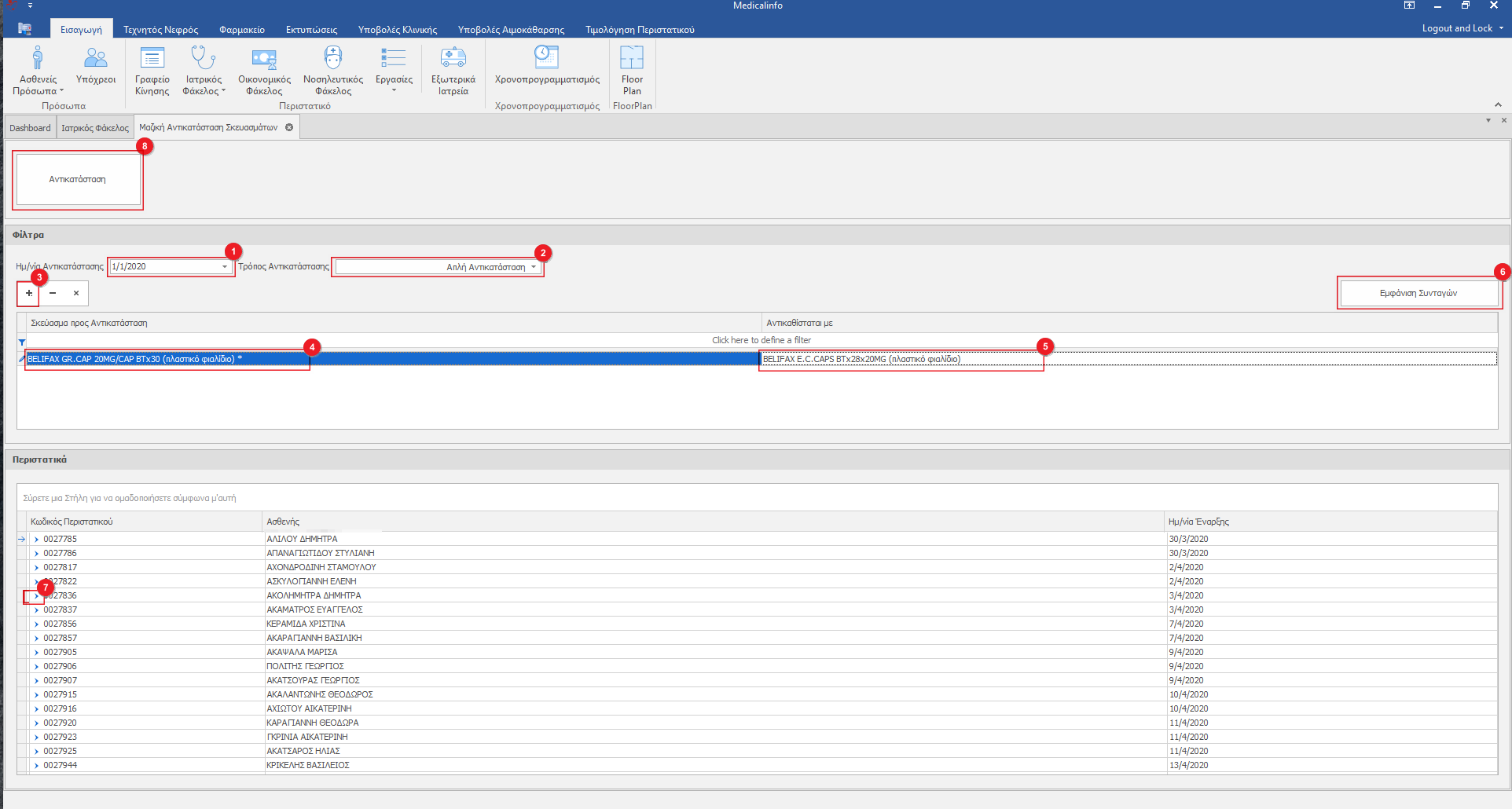The width and height of the screenshot is (1512, 809).
Task: Click the 'Click here to define a filter' row
Action: (x=761, y=340)
